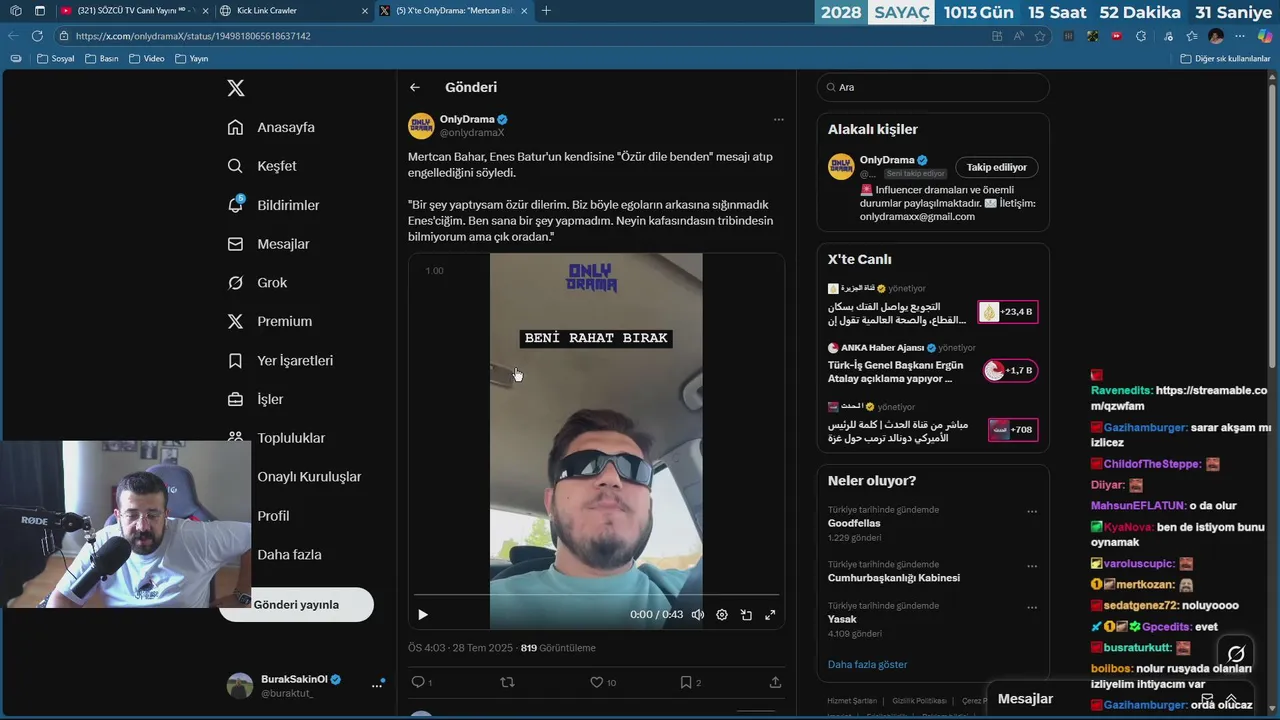
Task: Open Keşfet explore page
Action: coord(262,166)
